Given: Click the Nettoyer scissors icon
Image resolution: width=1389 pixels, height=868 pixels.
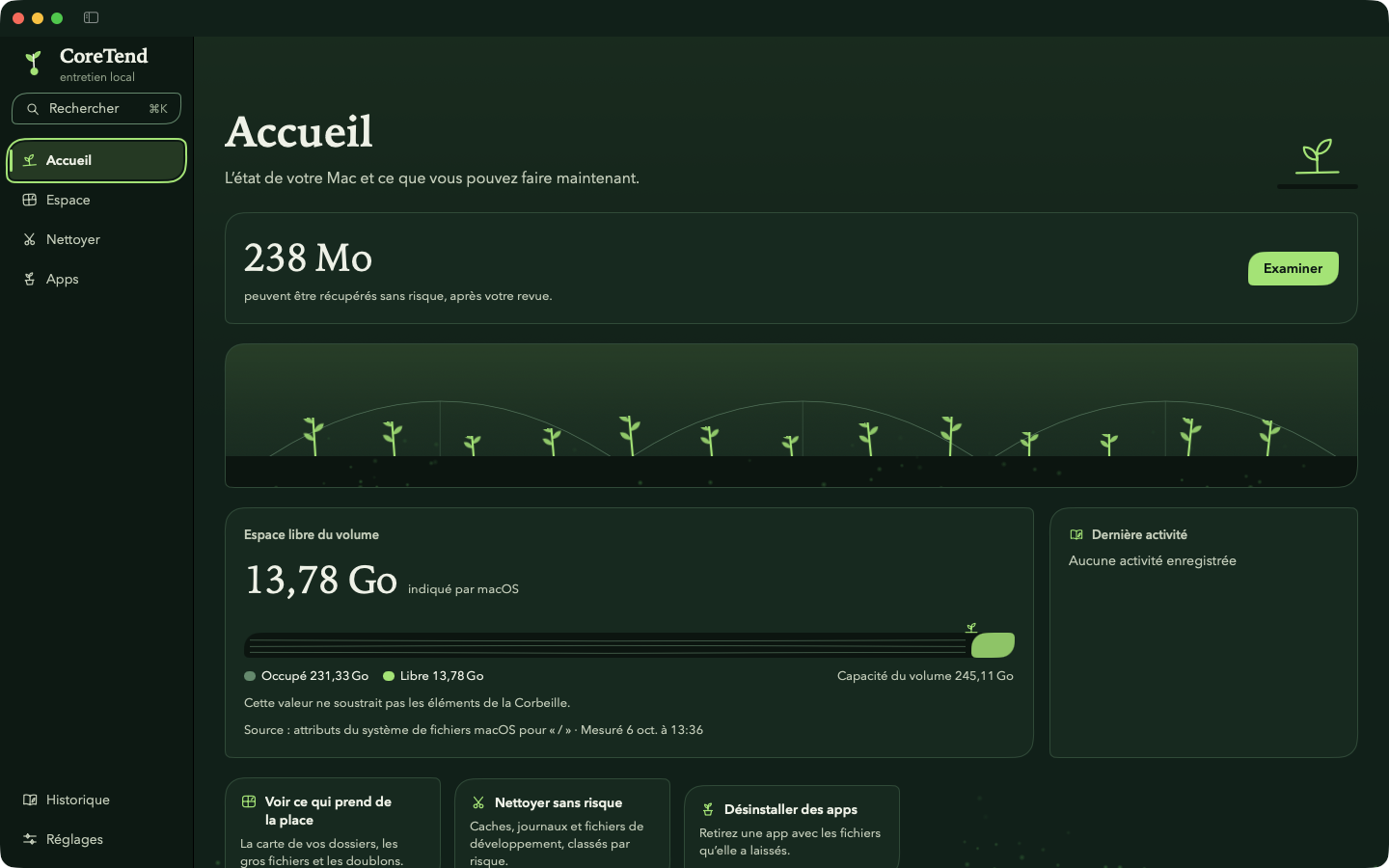Looking at the screenshot, I should coord(30,239).
